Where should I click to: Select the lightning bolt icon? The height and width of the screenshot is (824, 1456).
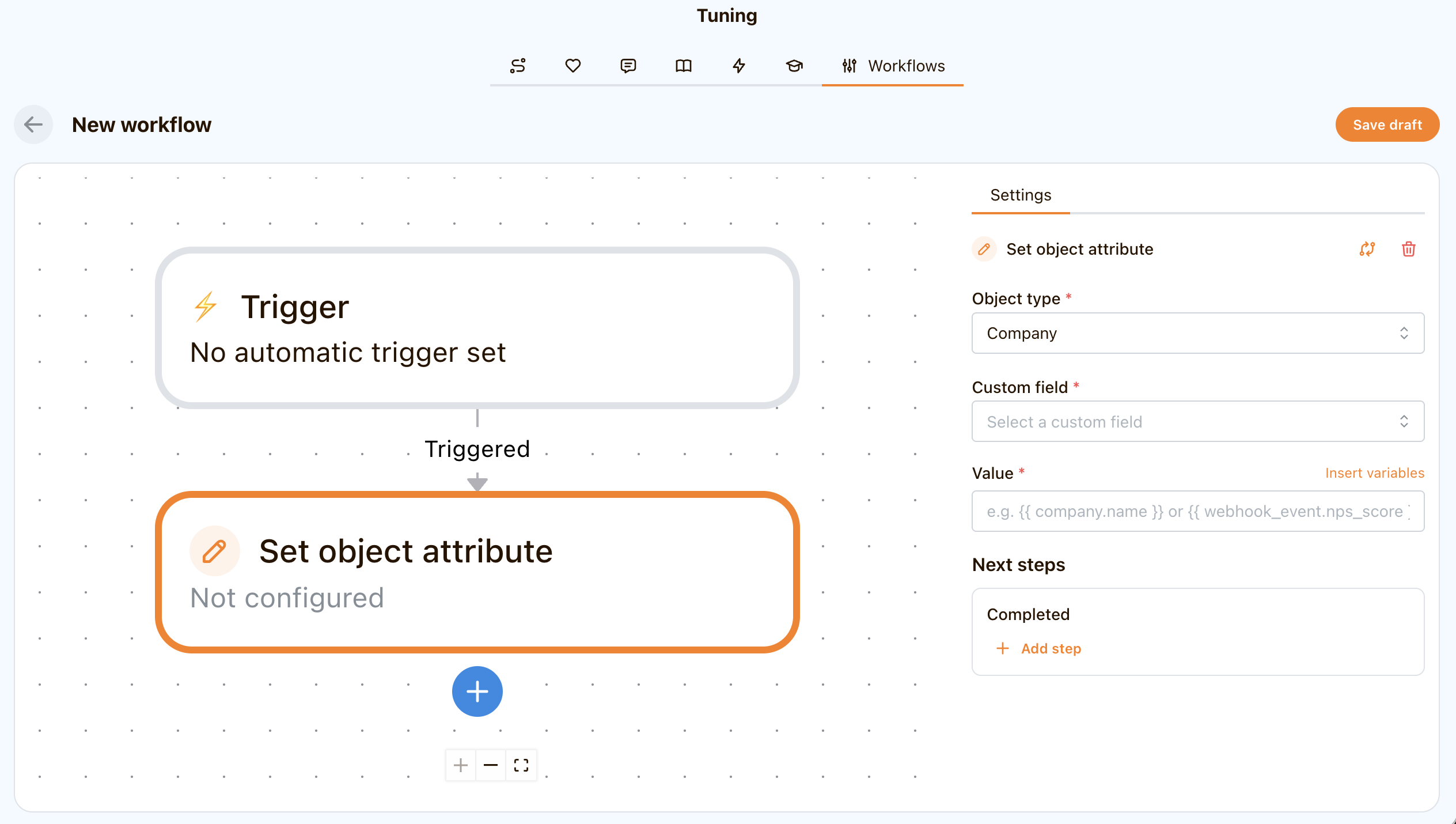pyautogui.click(x=739, y=66)
